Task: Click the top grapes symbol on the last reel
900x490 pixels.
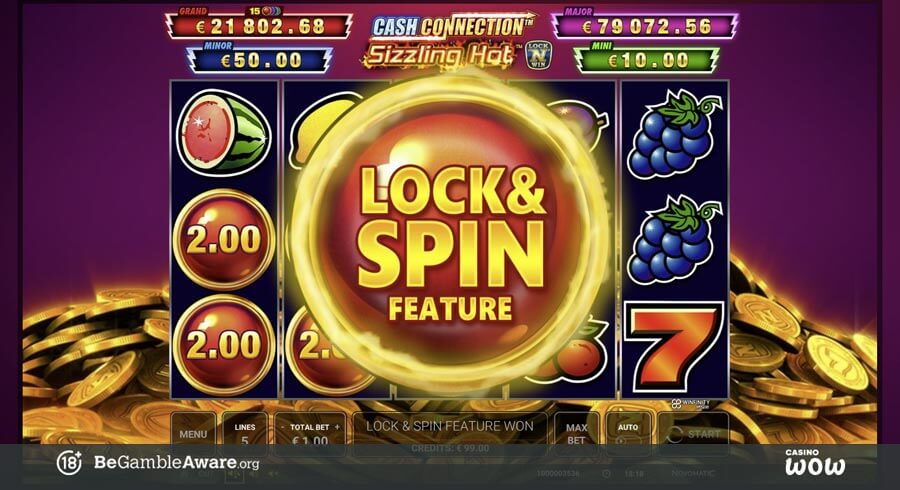Action: tap(674, 134)
